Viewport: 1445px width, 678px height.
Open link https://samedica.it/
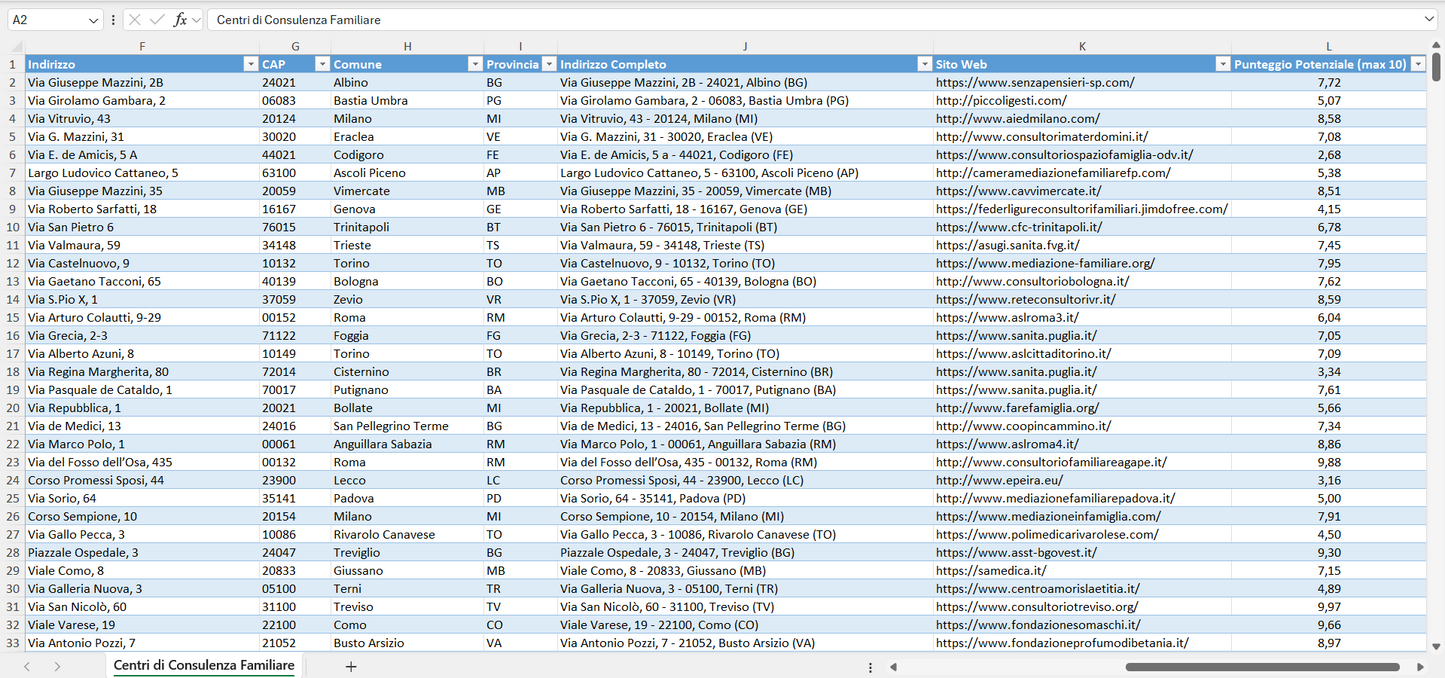[x=991, y=571]
